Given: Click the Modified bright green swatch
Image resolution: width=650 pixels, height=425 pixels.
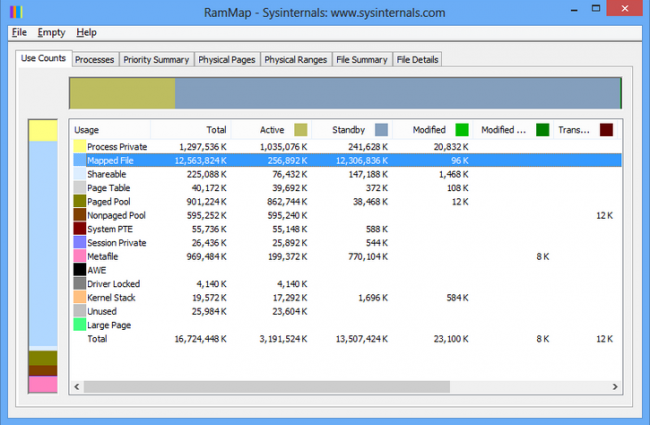Looking at the screenshot, I should coord(462,130).
